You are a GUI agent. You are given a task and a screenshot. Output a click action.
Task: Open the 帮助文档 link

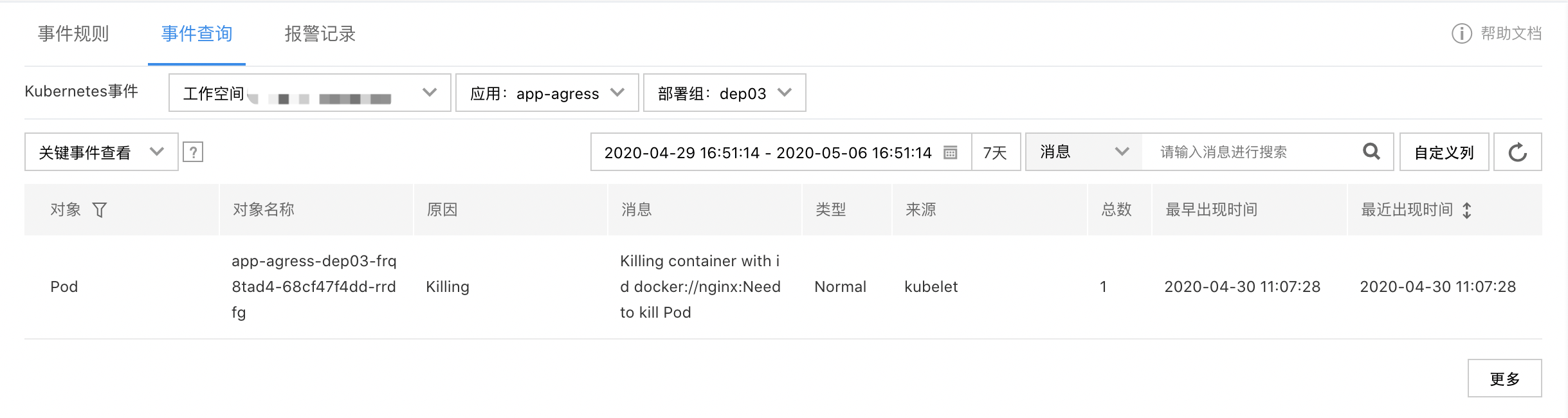tap(1511, 33)
